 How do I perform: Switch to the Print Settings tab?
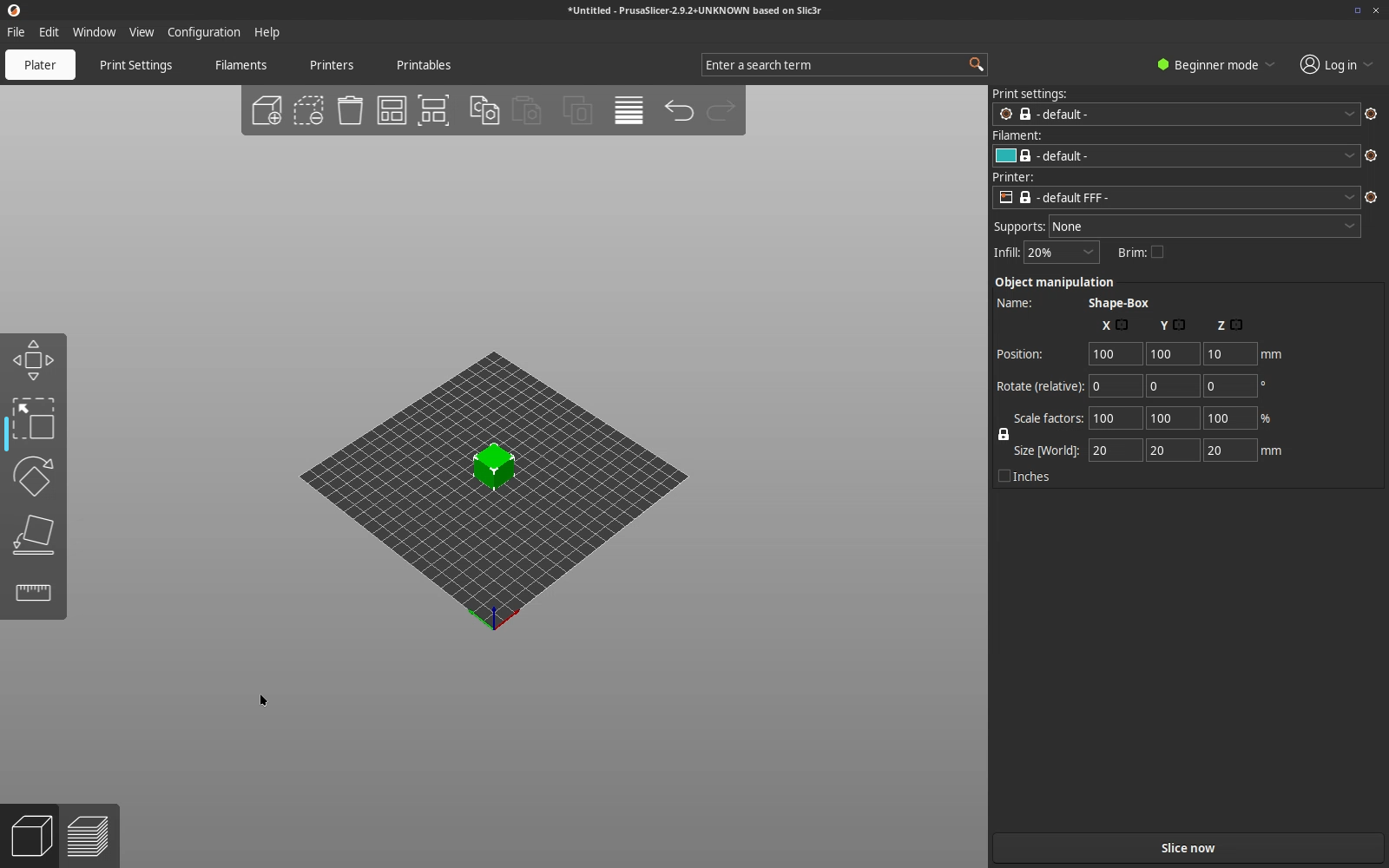click(135, 64)
